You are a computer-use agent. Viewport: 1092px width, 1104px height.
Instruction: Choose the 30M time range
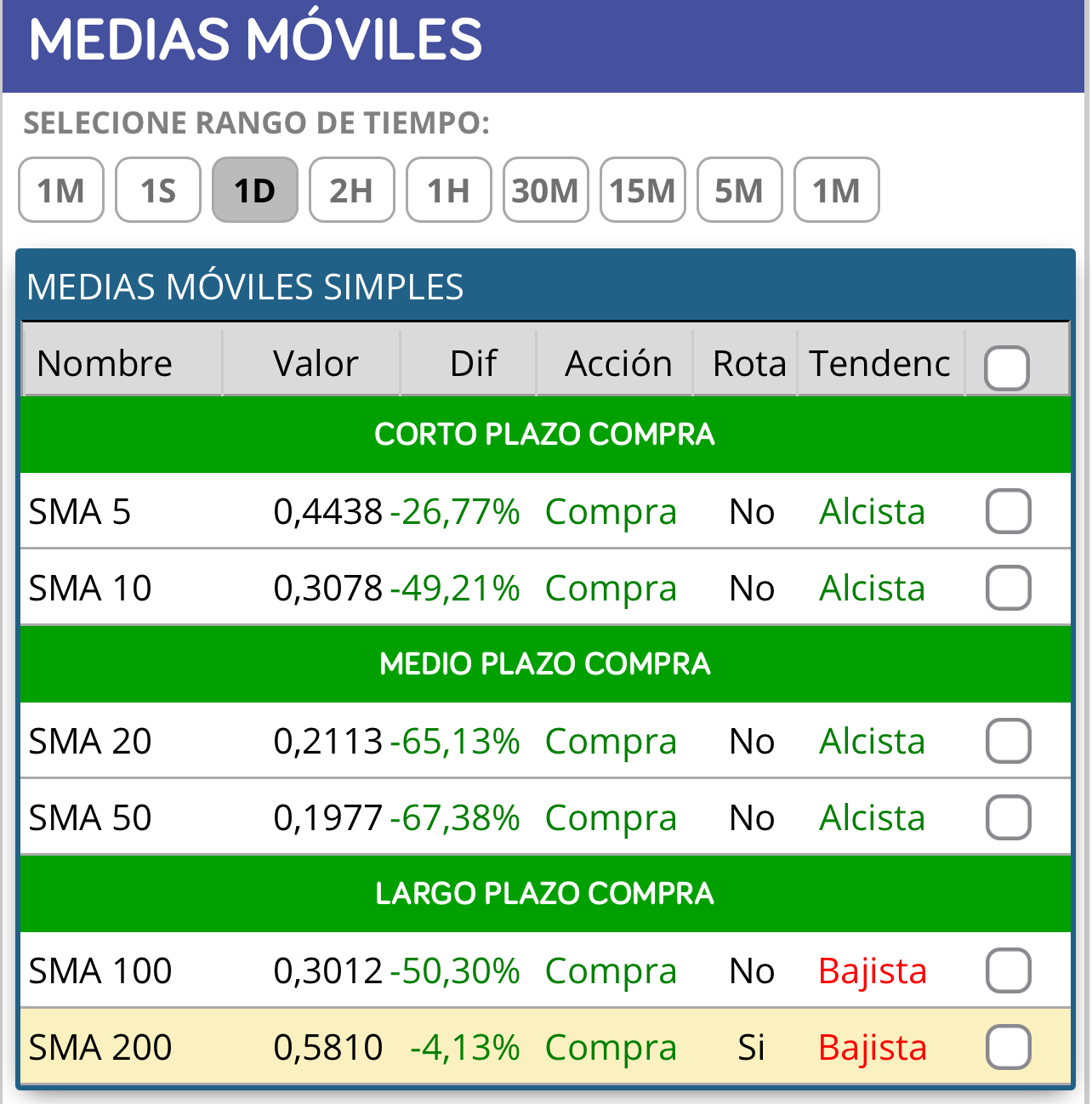coord(546,190)
